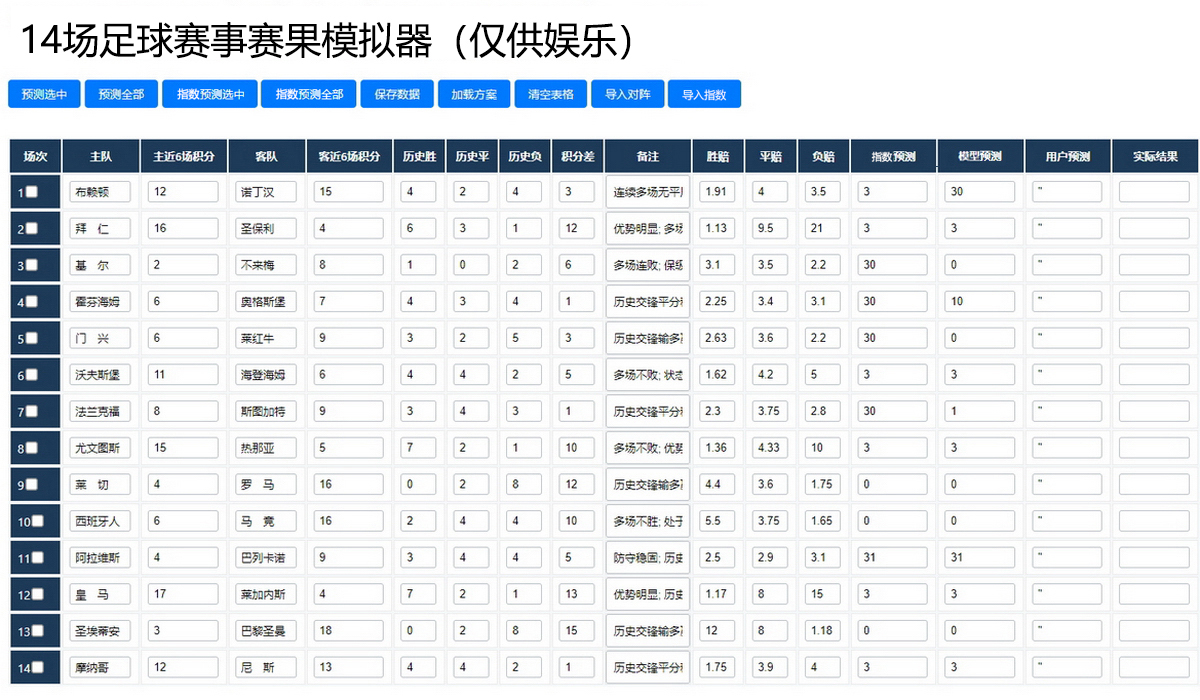The height and width of the screenshot is (700, 1200).
Task: Click the 预测全部 button
Action: (121, 94)
